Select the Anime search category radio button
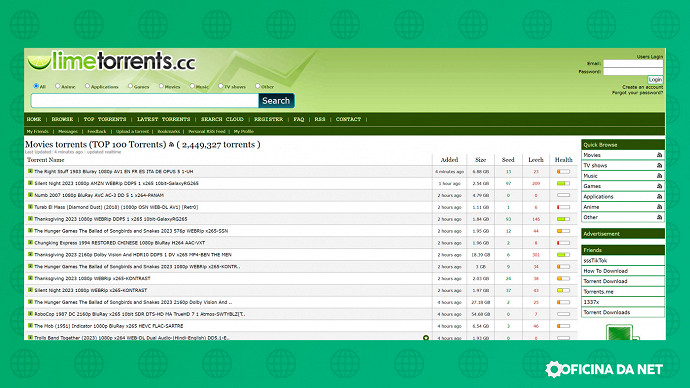Image resolution: width=690 pixels, height=388 pixels. click(x=58, y=86)
